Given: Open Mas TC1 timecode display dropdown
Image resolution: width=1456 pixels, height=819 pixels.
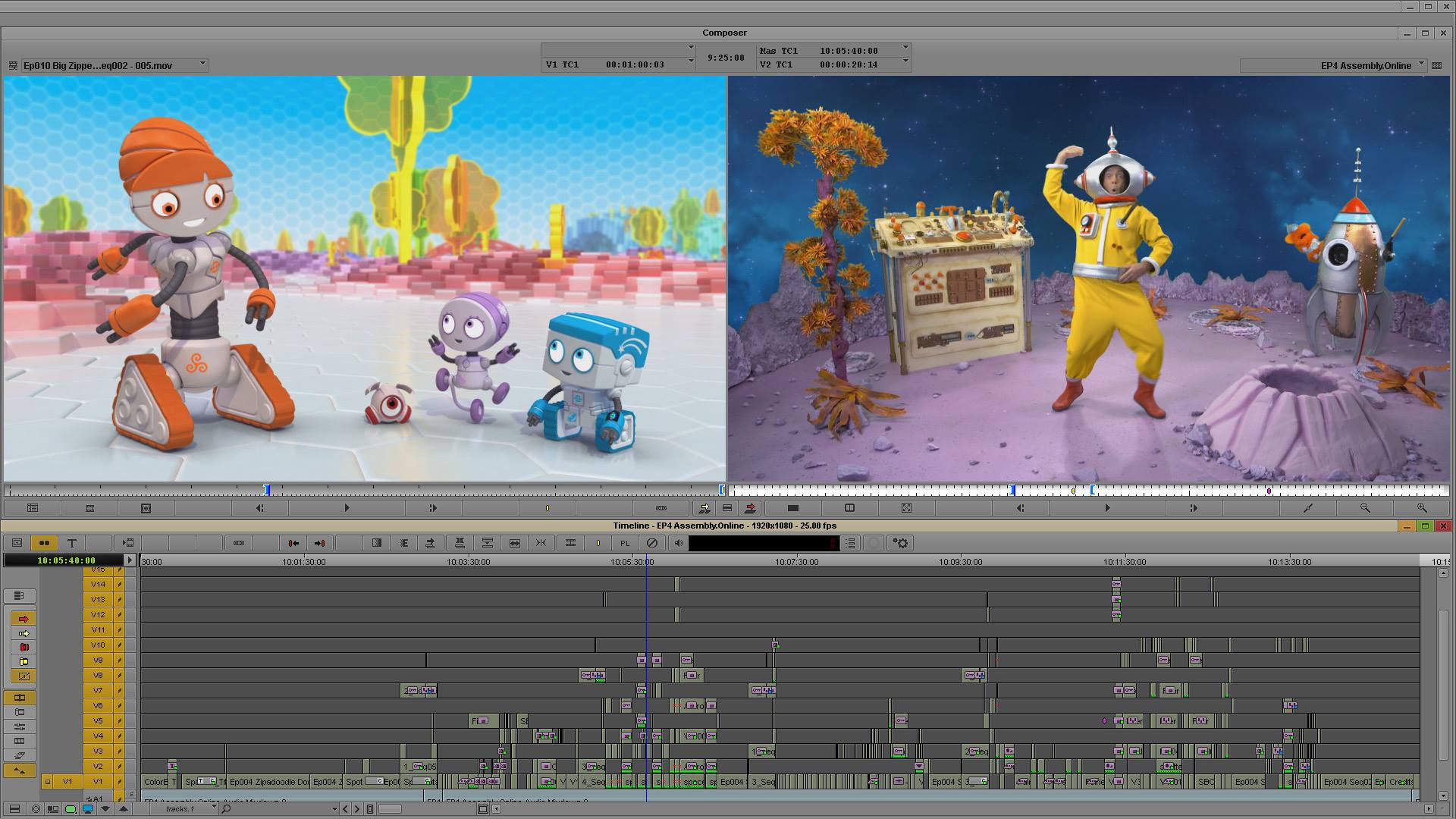Looking at the screenshot, I should [905, 49].
